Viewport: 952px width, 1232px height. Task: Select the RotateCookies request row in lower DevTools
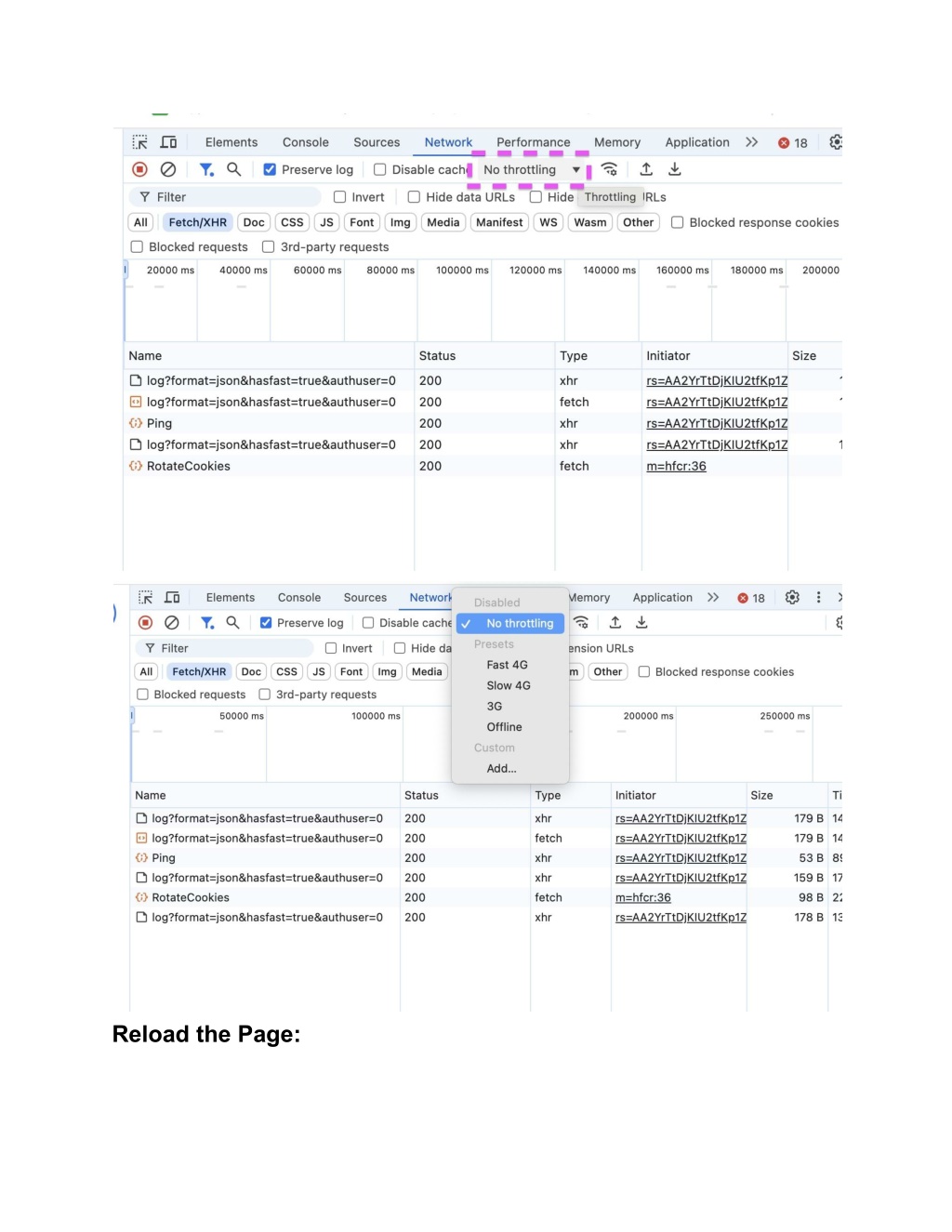click(485, 898)
